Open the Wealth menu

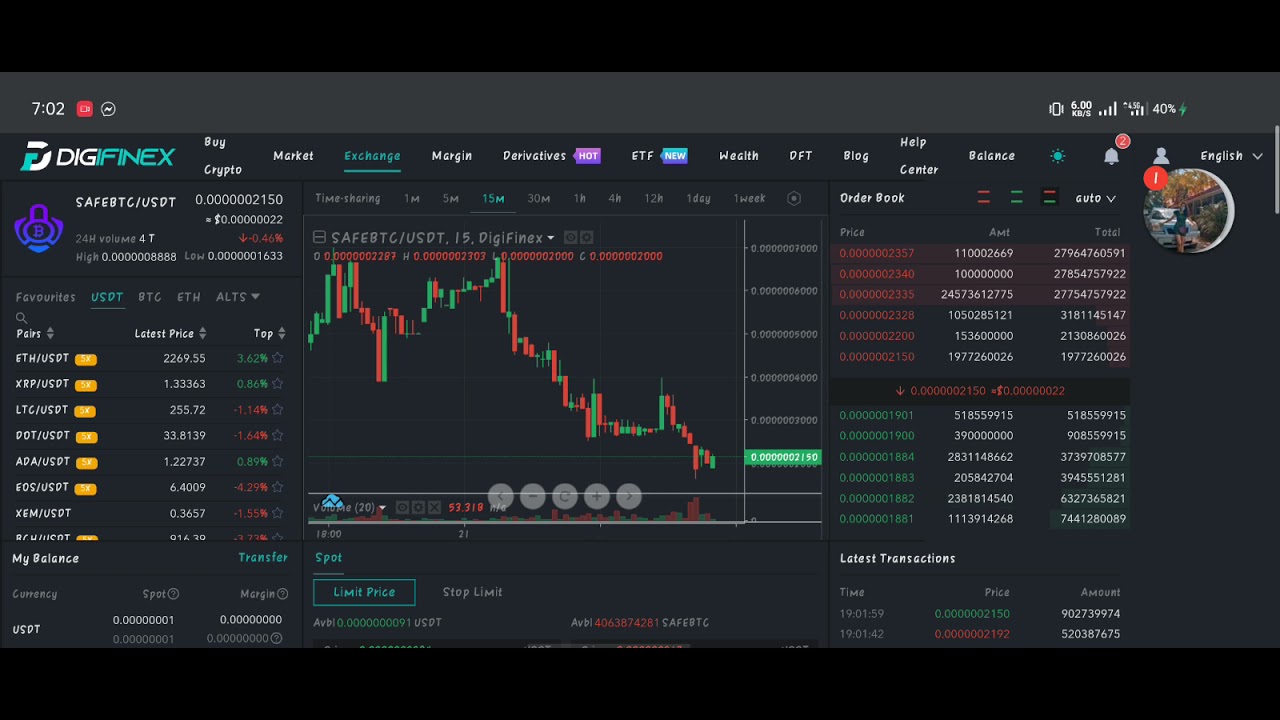click(739, 156)
